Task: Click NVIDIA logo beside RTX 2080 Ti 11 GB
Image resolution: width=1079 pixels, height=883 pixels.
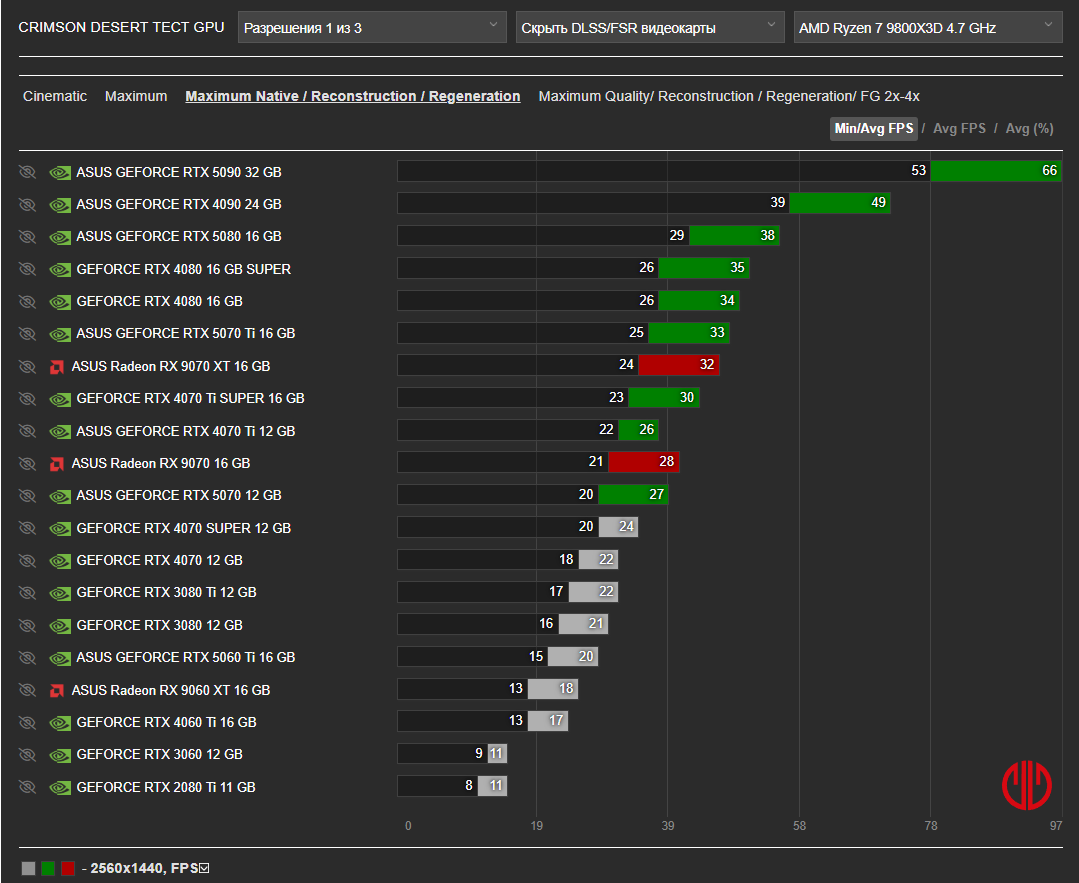Action: (60, 787)
